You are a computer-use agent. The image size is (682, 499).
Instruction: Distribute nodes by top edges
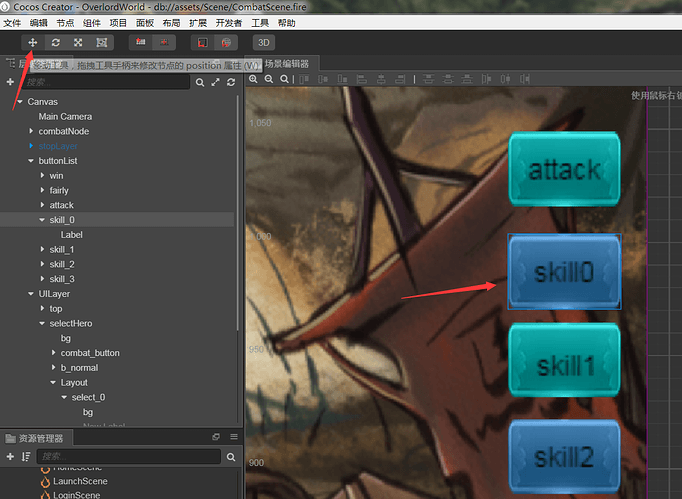(x=428, y=79)
